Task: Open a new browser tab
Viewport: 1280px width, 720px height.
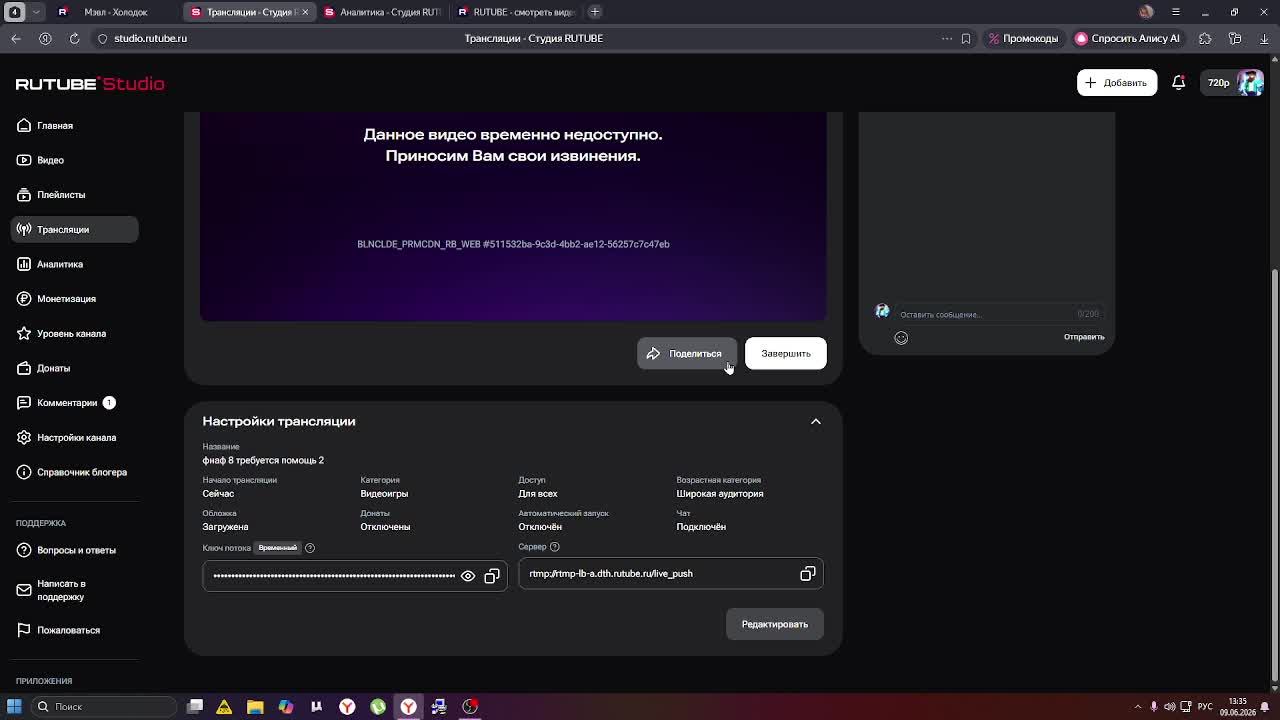Action: coord(595,12)
